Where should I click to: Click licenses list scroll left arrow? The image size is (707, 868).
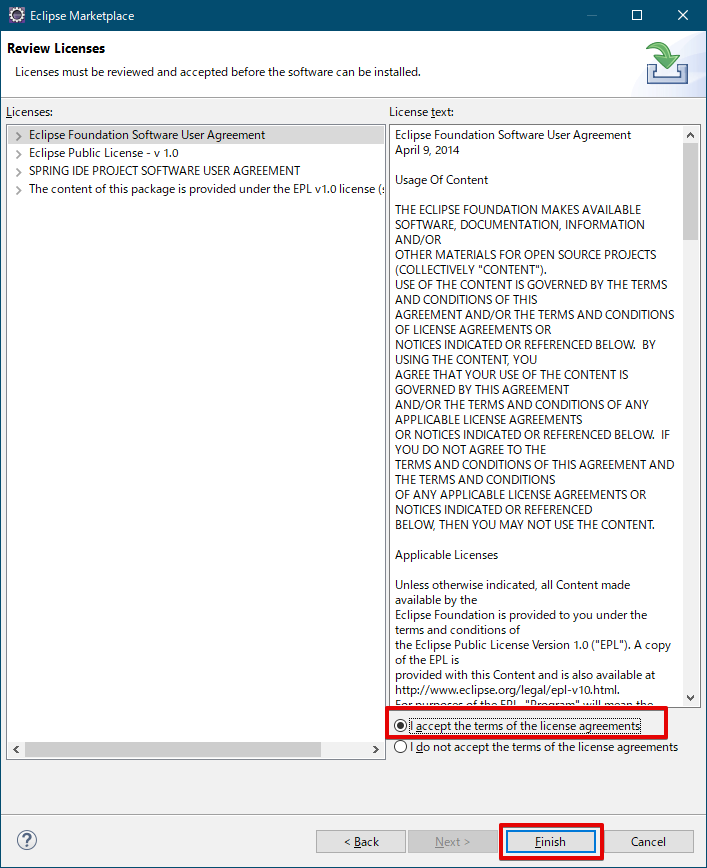pos(16,750)
